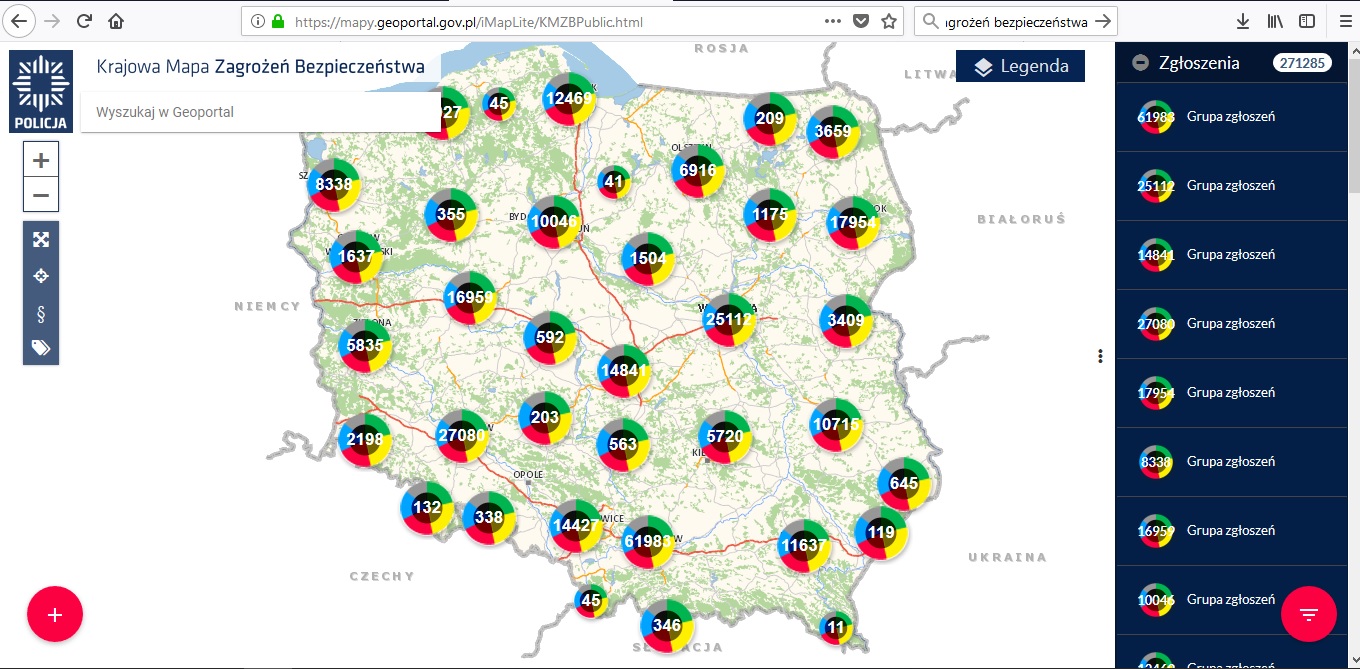
Task: Bookmark the page with the star icon
Action: pos(888,21)
